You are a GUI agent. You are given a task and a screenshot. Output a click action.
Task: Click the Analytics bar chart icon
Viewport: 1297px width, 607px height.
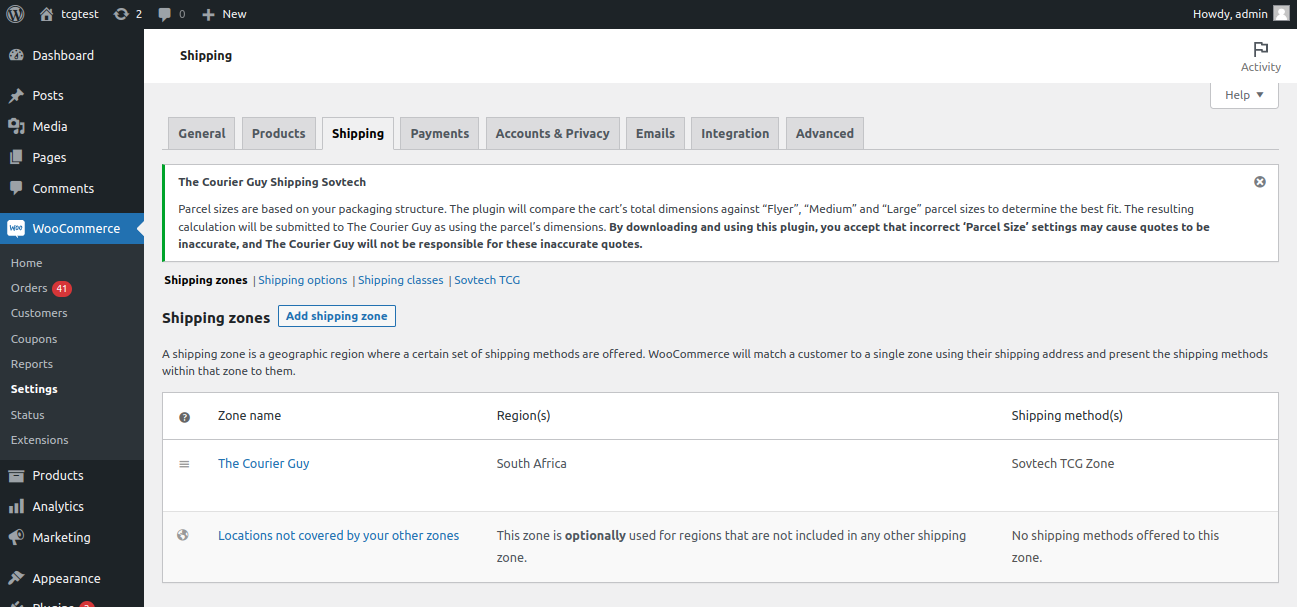[x=16, y=507]
